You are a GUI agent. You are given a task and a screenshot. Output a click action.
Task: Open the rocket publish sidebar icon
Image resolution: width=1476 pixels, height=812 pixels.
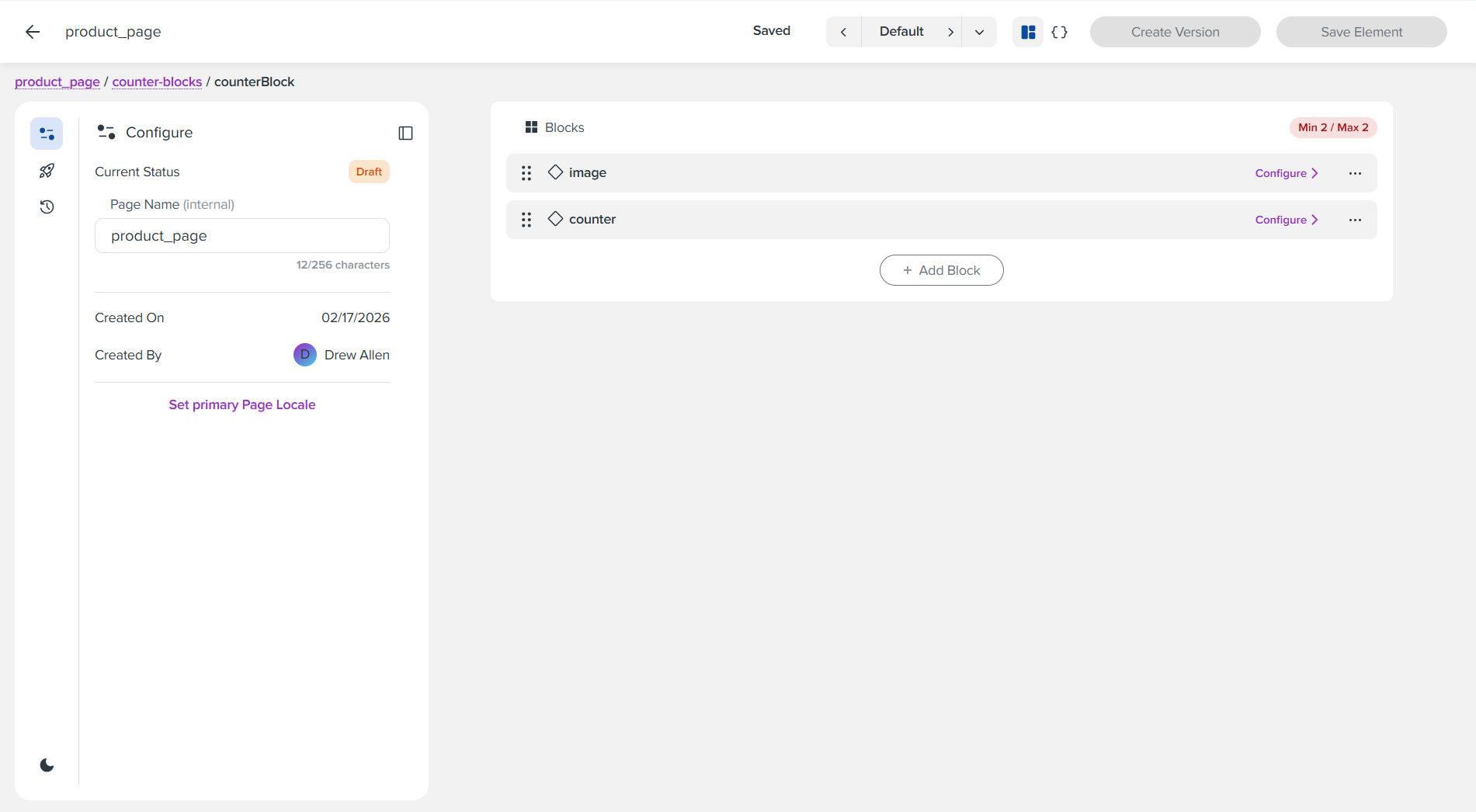coord(47,171)
